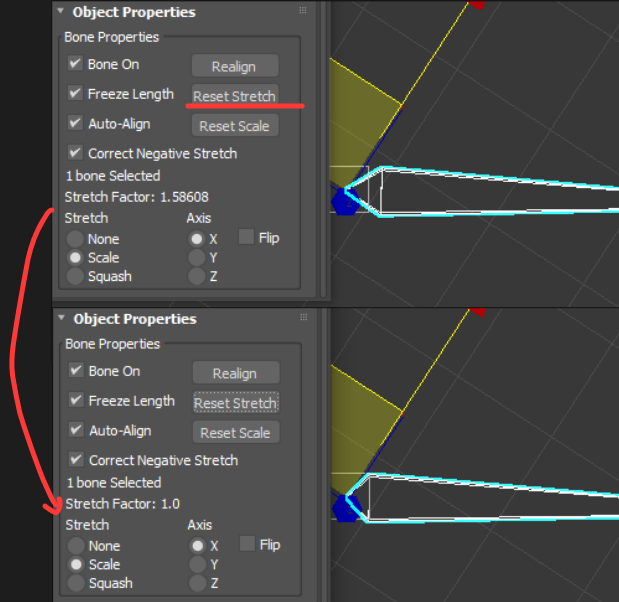Click upper Object Properties rollout grip dots
Image resolution: width=619 pixels, height=602 pixels.
click(303, 10)
